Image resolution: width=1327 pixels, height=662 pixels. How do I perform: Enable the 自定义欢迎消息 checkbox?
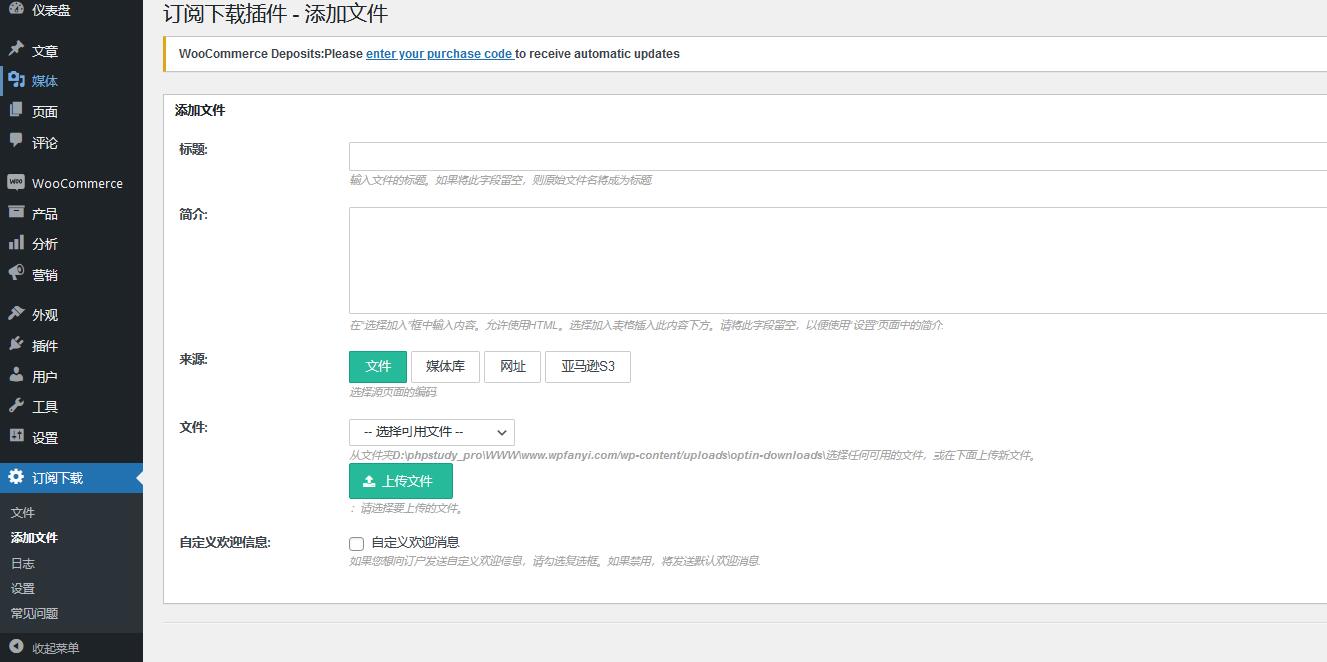point(356,544)
